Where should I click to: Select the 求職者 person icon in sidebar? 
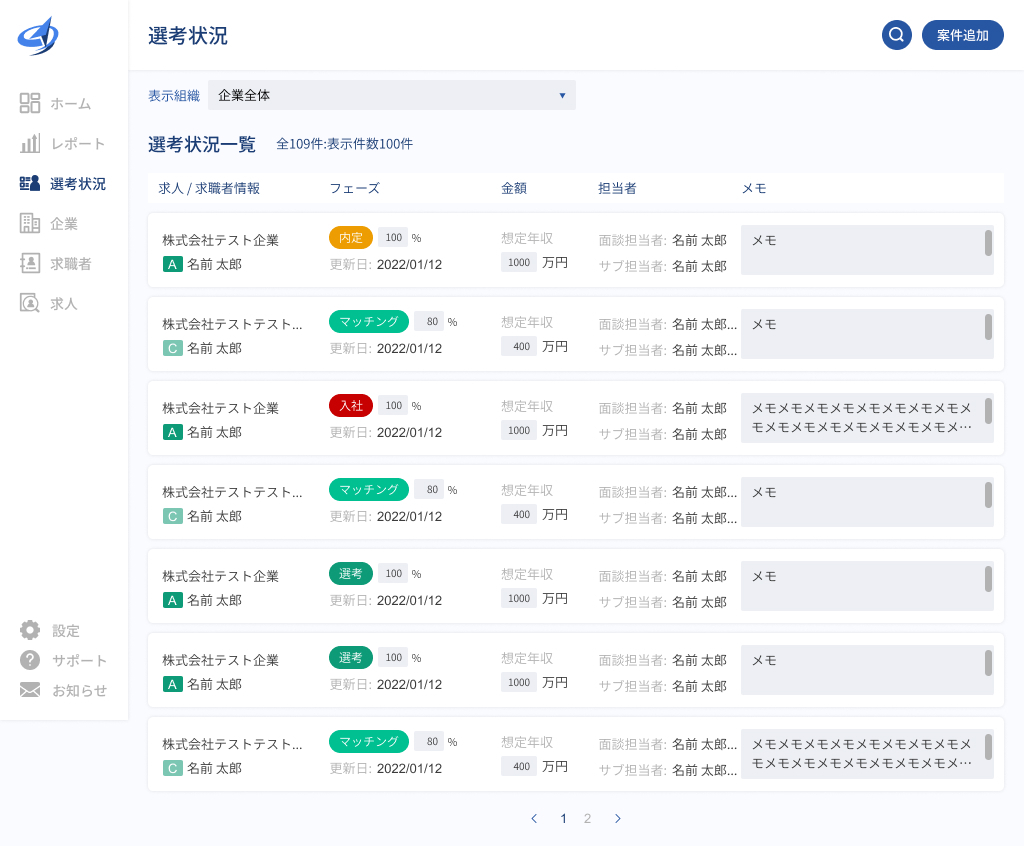[x=30, y=263]
